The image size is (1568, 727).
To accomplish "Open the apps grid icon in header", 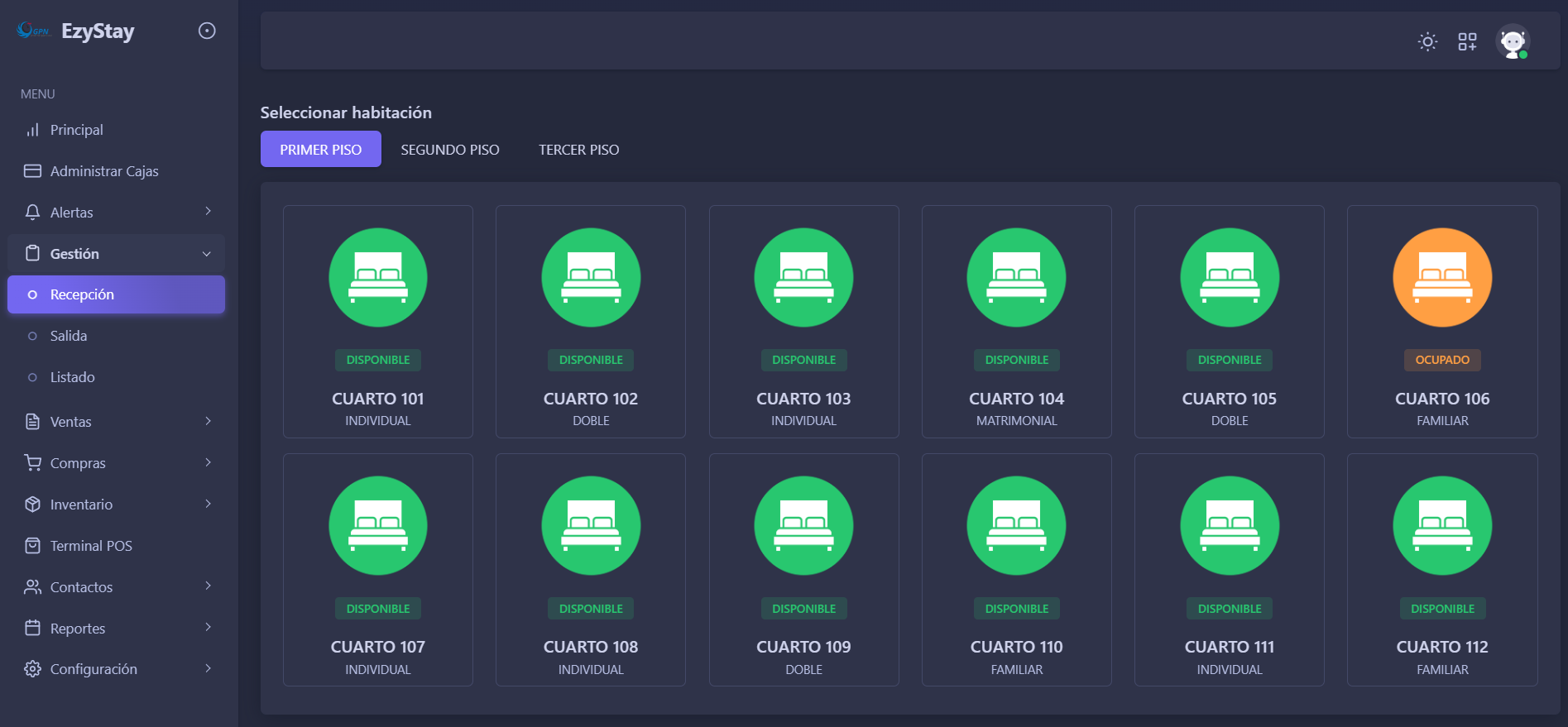I will pos(1467,42).
